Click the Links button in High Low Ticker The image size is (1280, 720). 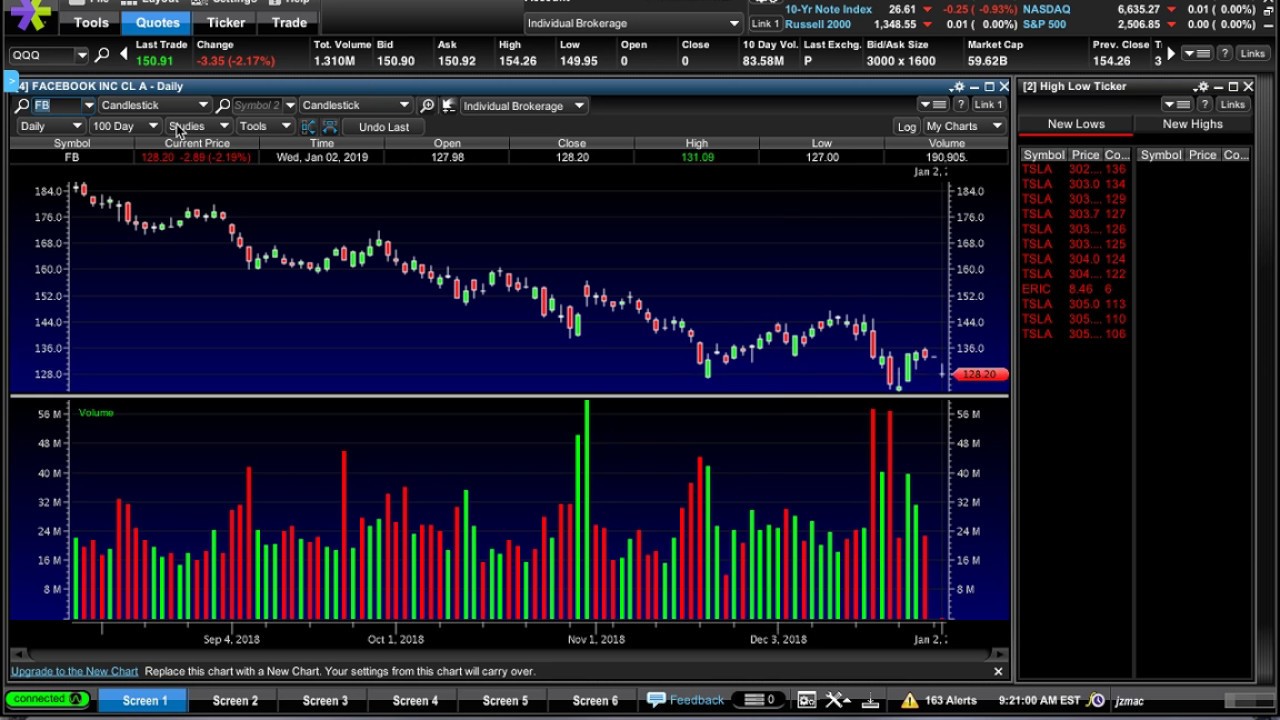[x=1232, y=104]
